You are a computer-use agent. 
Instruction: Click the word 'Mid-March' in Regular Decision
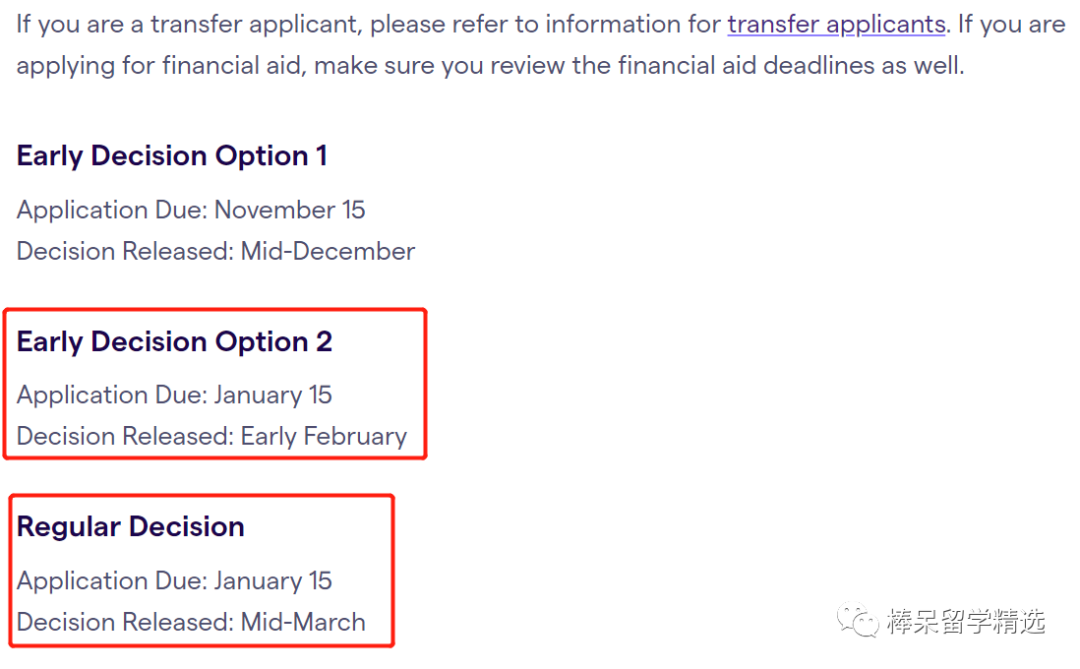pyautogui.click(x=303, y=622)
